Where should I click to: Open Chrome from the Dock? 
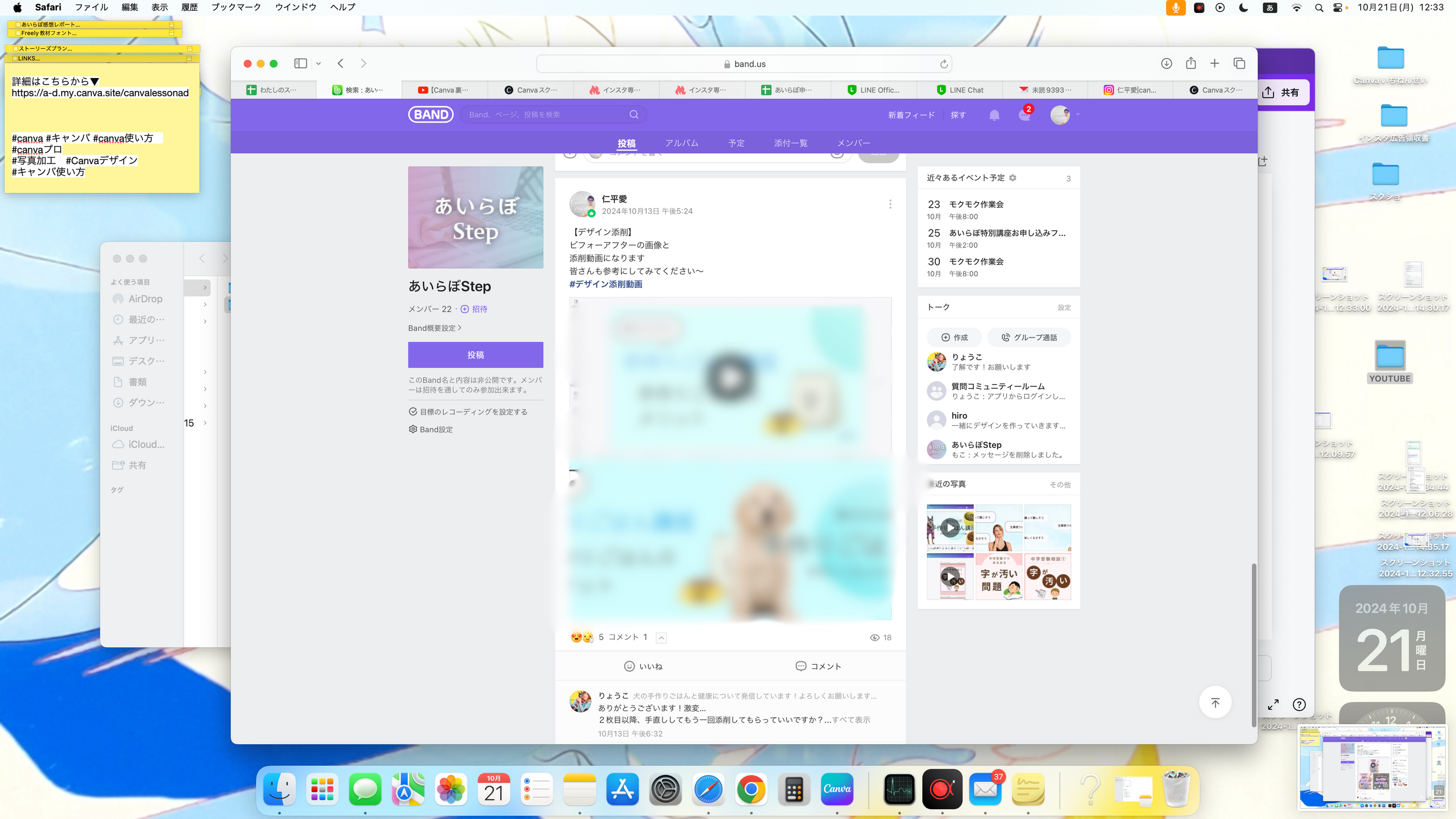point(751,789)
